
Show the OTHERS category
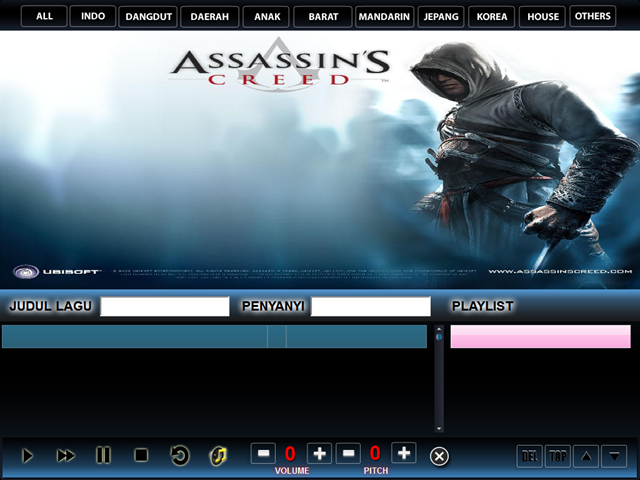(x=593, y=16)
